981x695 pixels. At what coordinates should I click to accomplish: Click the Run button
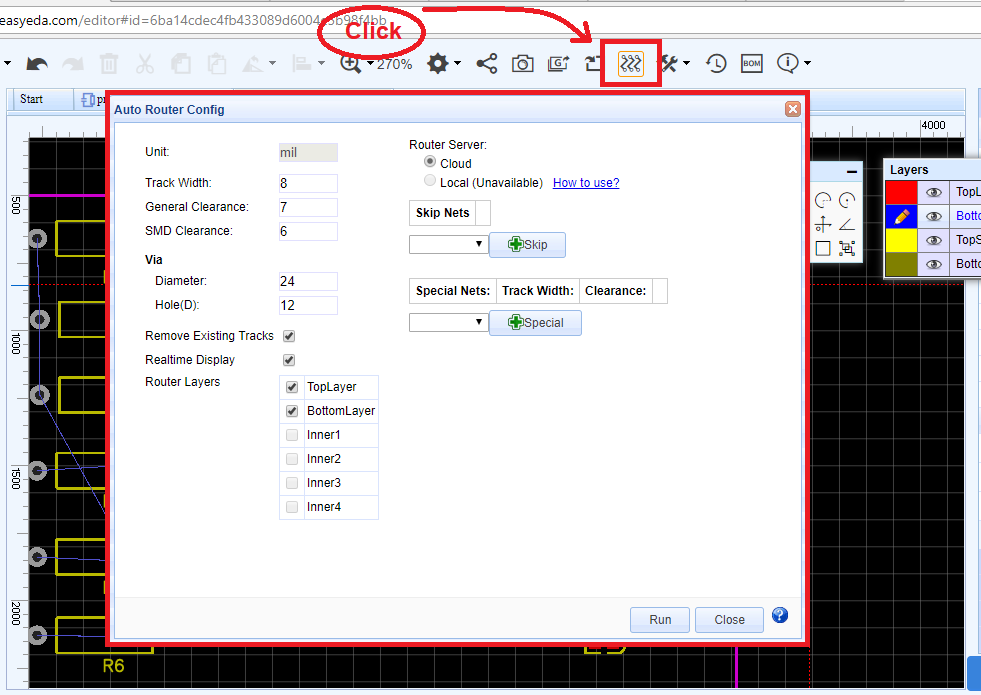coord(659,619)
